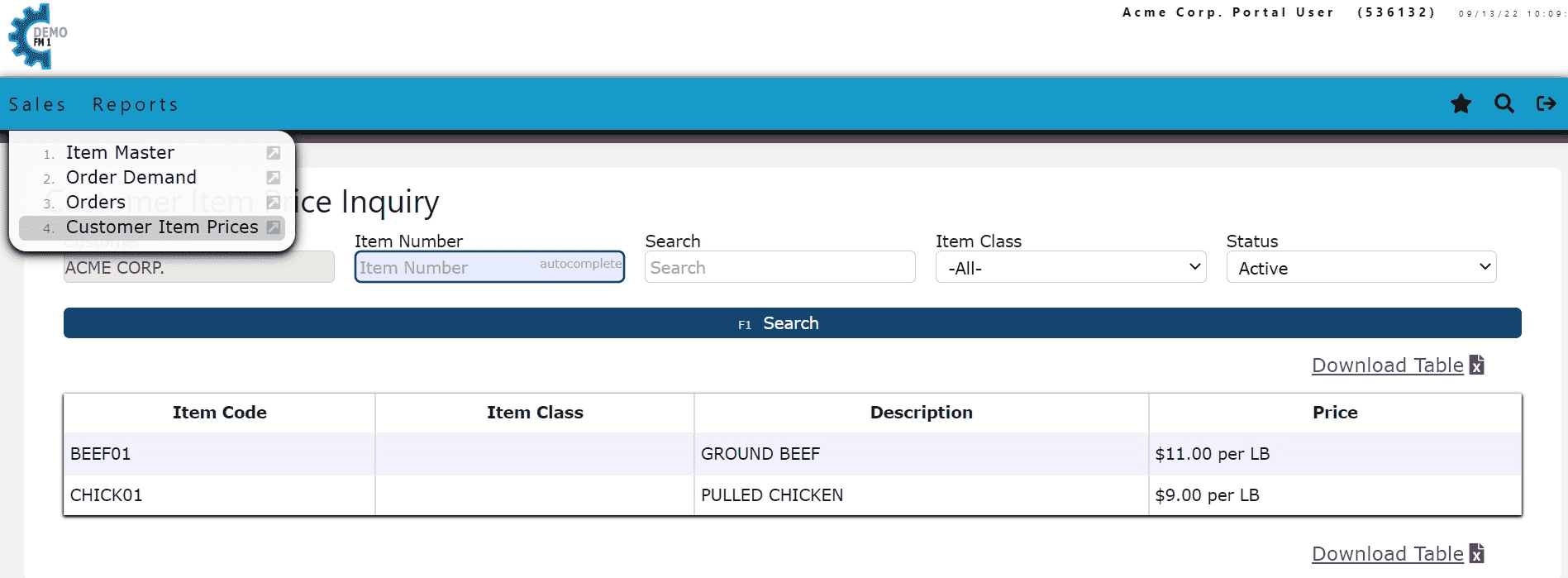Image resolution: width=1568 pixels, height=578 pixels.
Task: Click Excel icon beside top Download Table
Action: point(1477,365)
